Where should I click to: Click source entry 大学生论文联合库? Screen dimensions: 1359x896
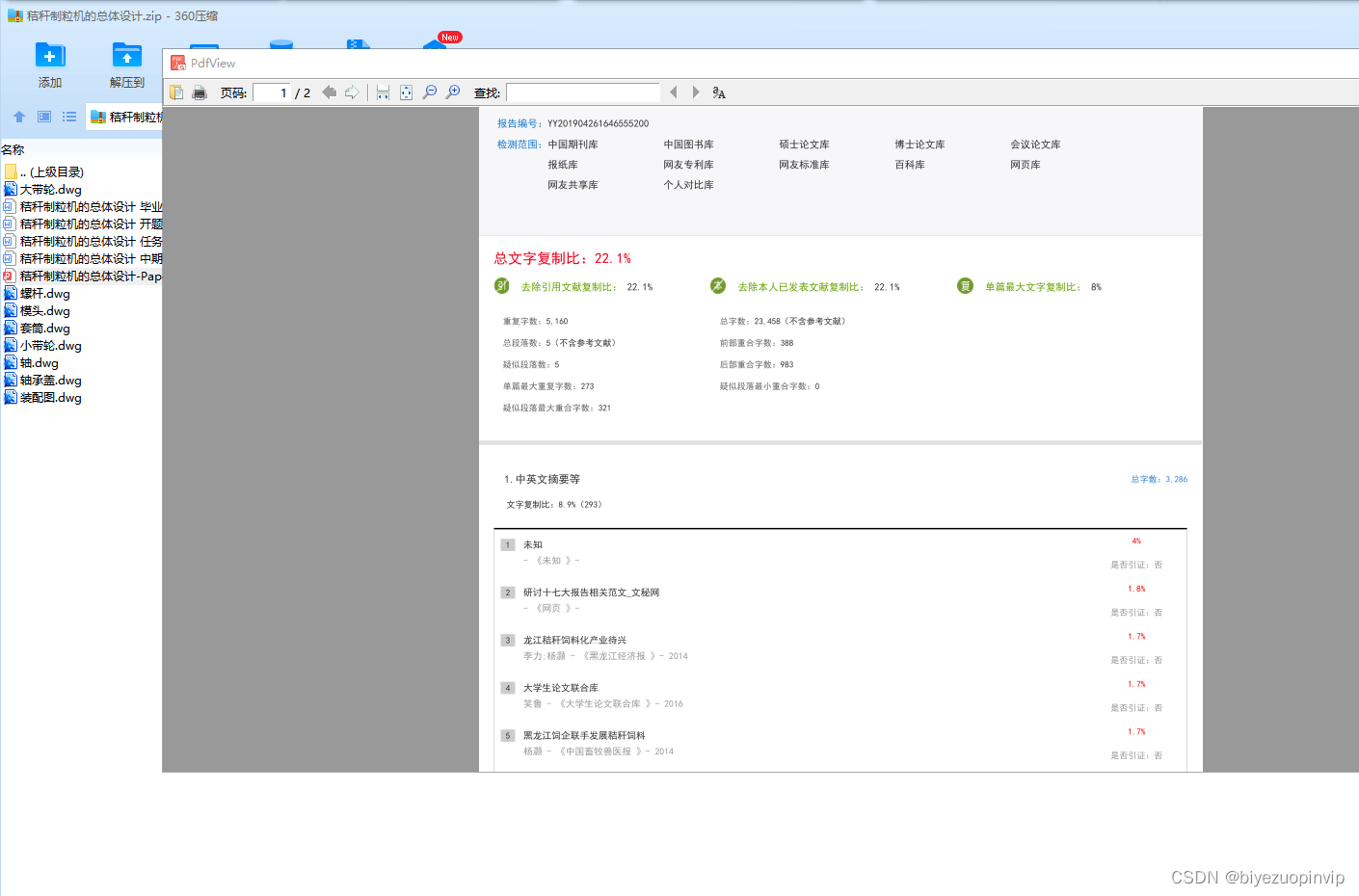pyautogui.click(x=561, y=688)
